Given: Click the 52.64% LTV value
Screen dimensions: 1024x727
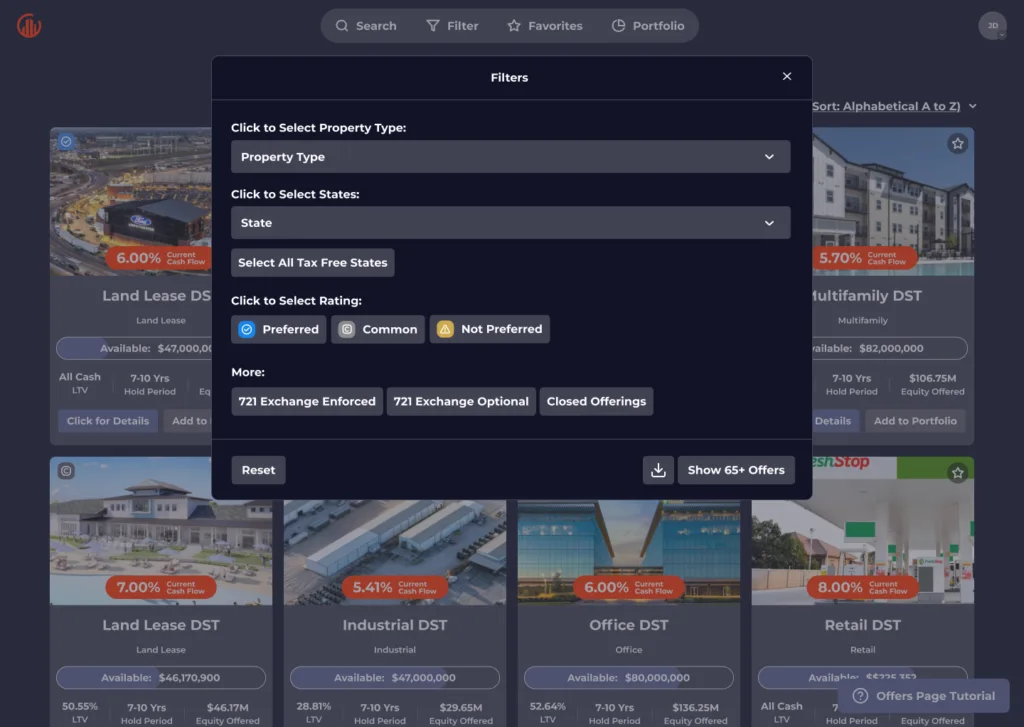Looking at the screenshot, I should (547, 706).
